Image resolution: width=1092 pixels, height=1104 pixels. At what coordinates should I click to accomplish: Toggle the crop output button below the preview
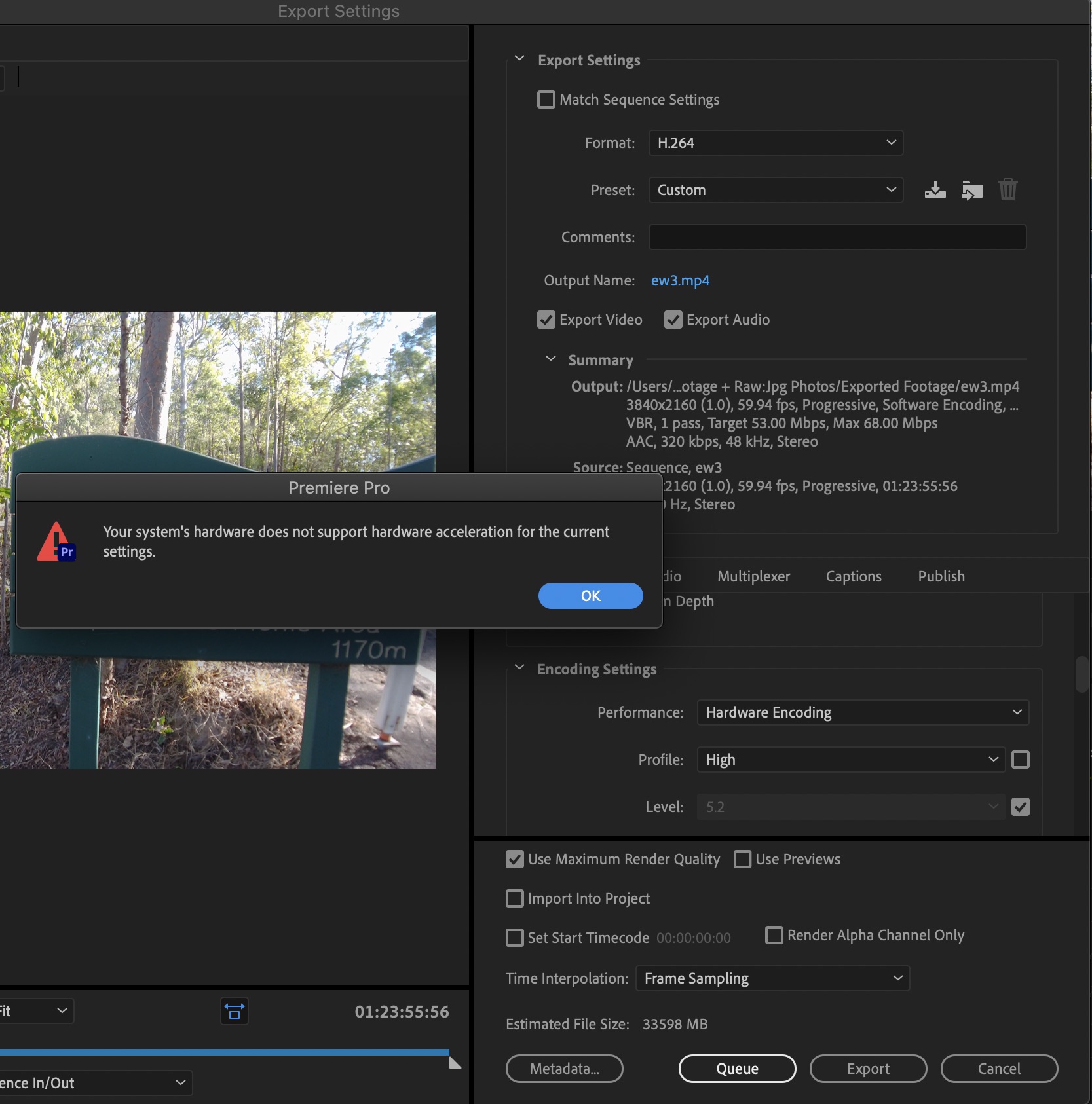pos(234,1011)
